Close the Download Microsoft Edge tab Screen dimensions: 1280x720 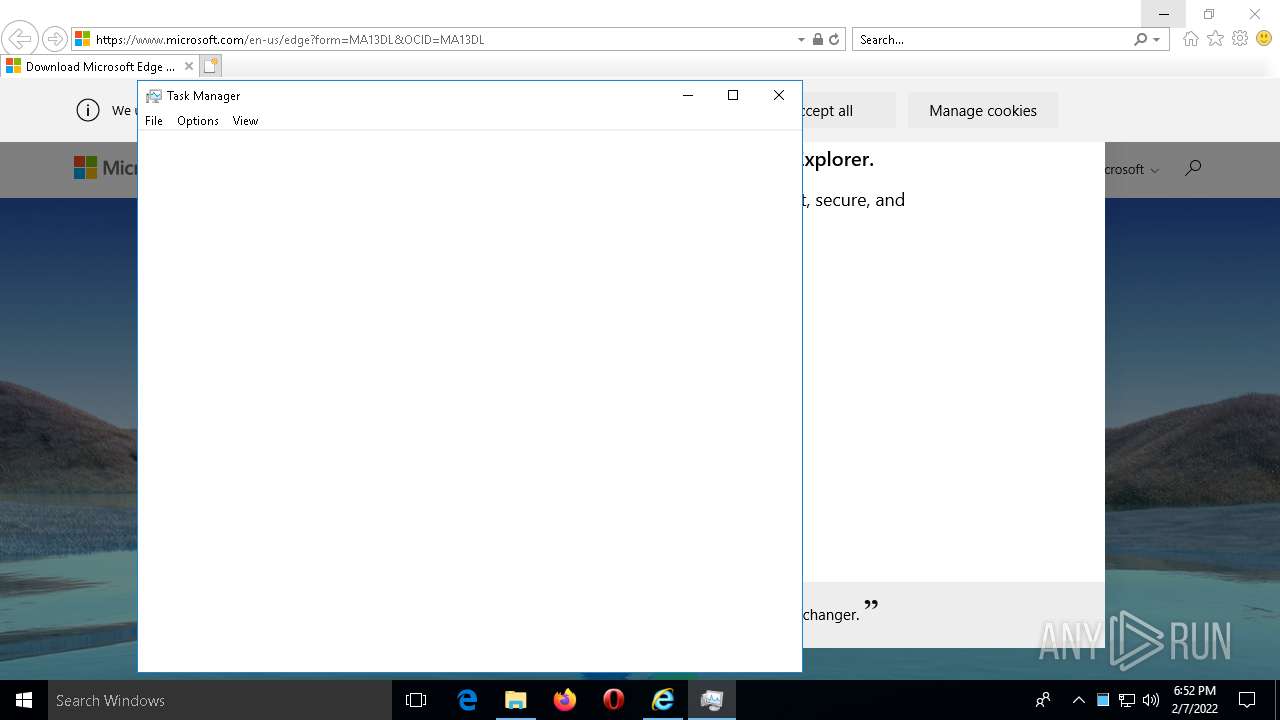[x=189, y=67]
